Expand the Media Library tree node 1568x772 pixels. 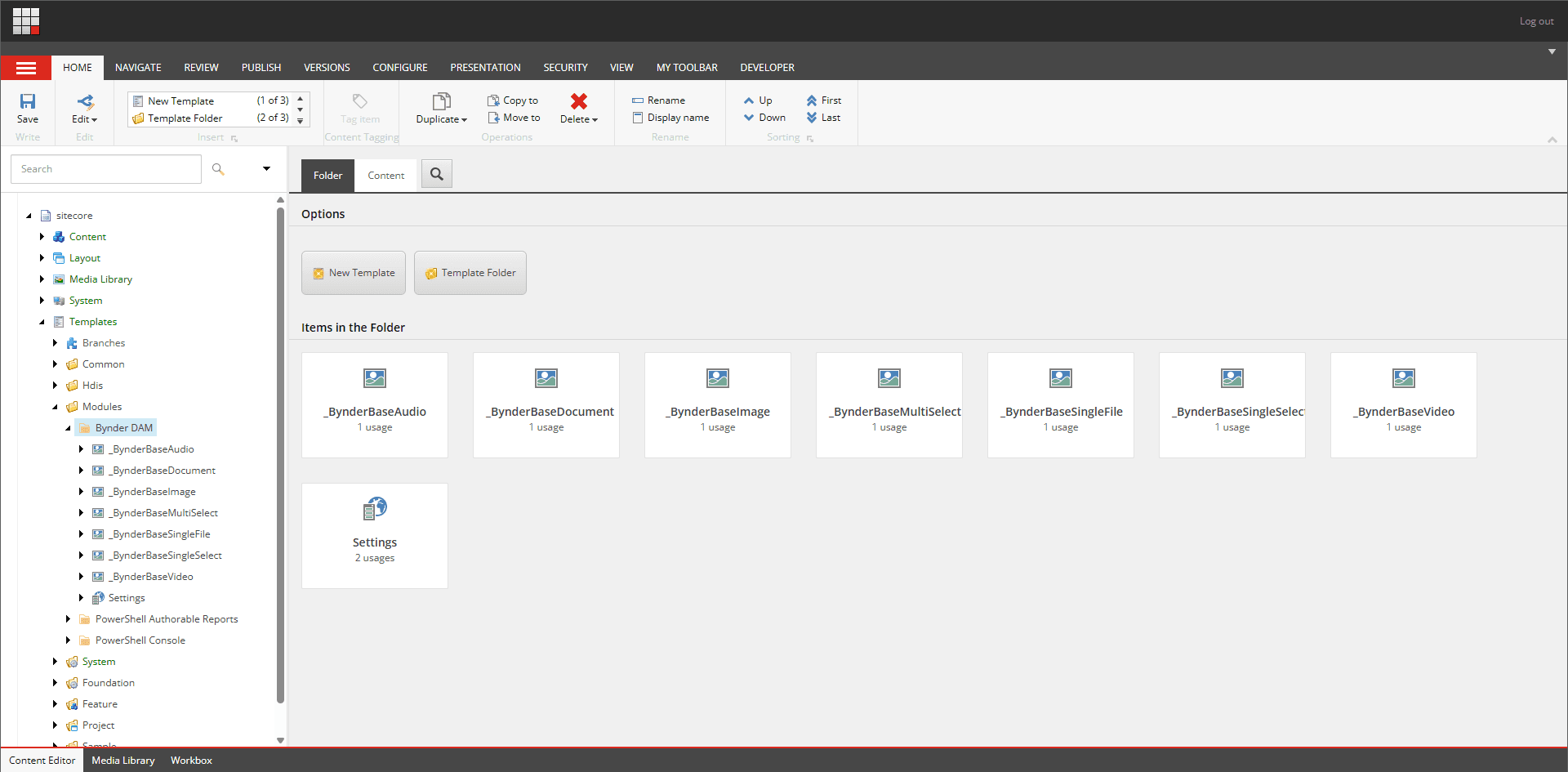coord(42,279)
